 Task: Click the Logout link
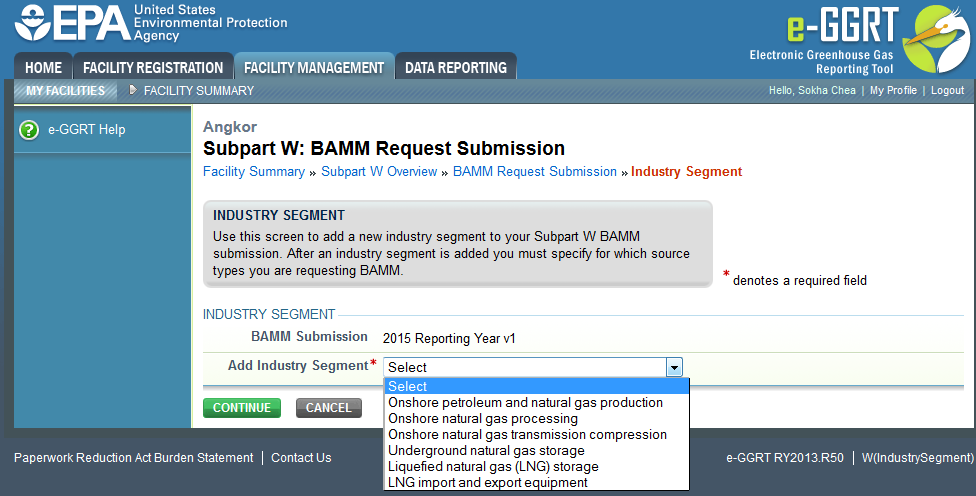click(x=947, y=90)
